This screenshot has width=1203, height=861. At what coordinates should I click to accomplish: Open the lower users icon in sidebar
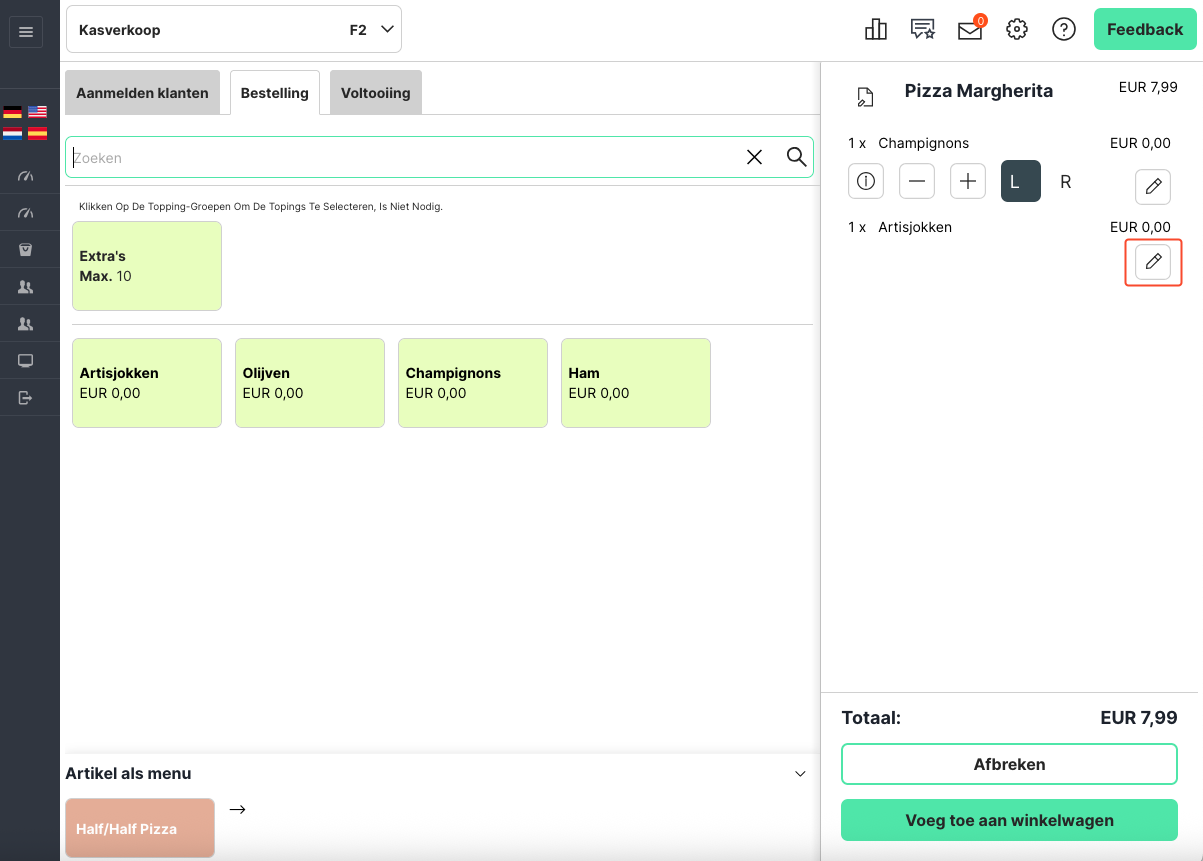[x=26, y=324]
